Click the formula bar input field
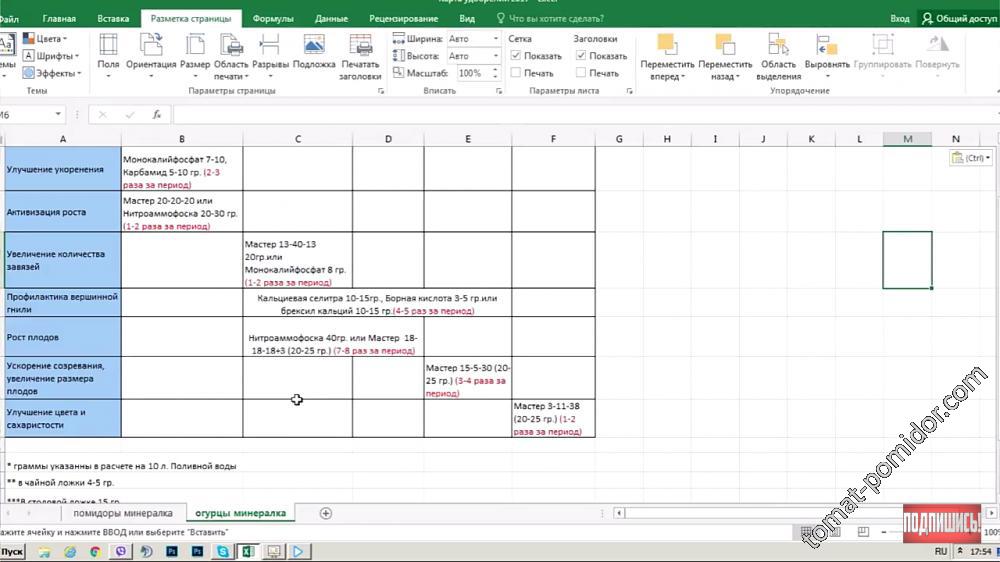The height and width of the screenshot is (562, 1000). 584,115
